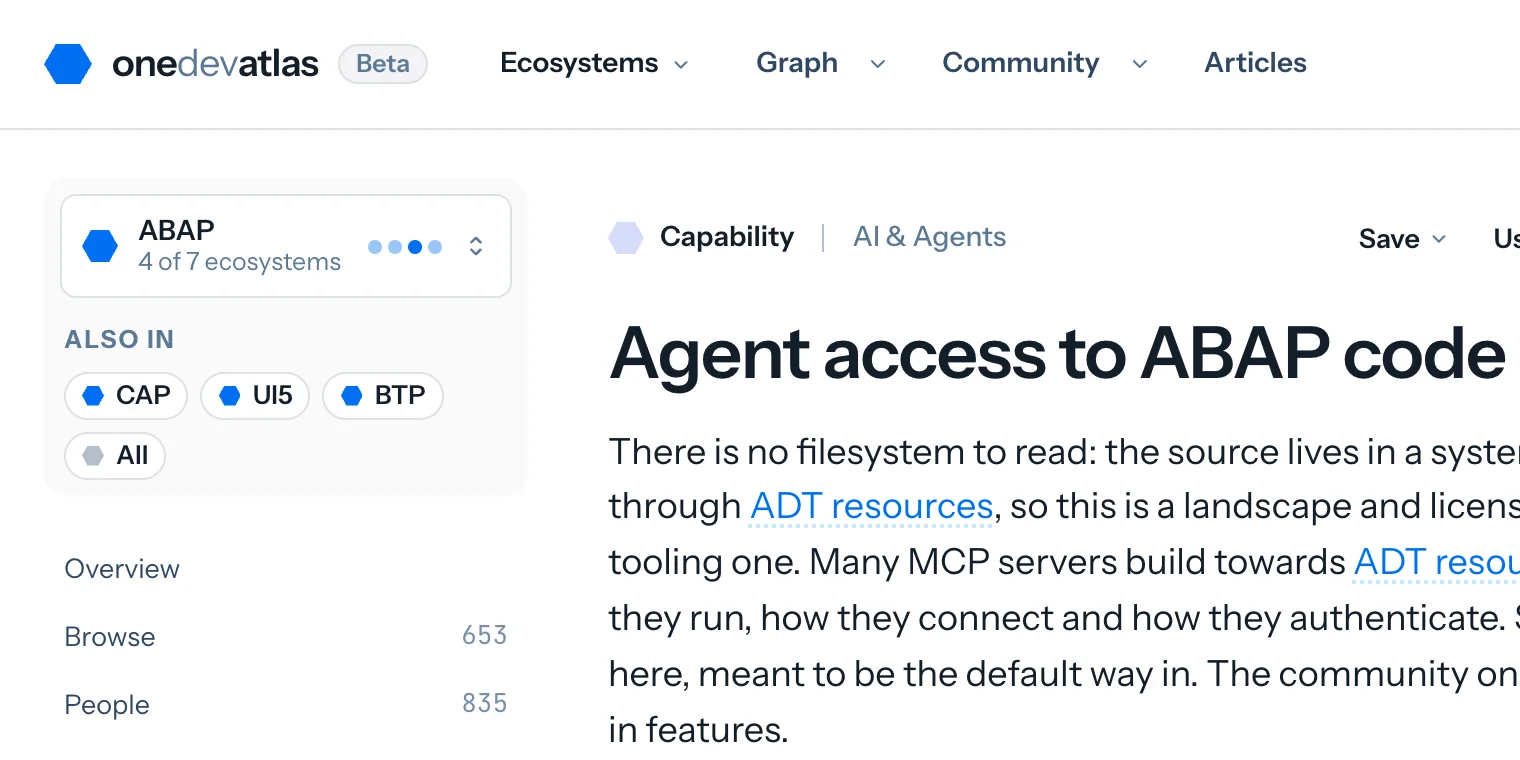The image size is (1520, 760).
Task: Click the People count 835
Action: click(485, 703)
